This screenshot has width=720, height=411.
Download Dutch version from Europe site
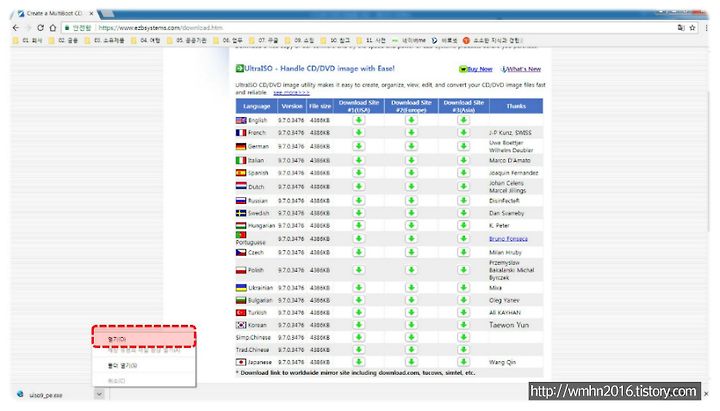411,186
